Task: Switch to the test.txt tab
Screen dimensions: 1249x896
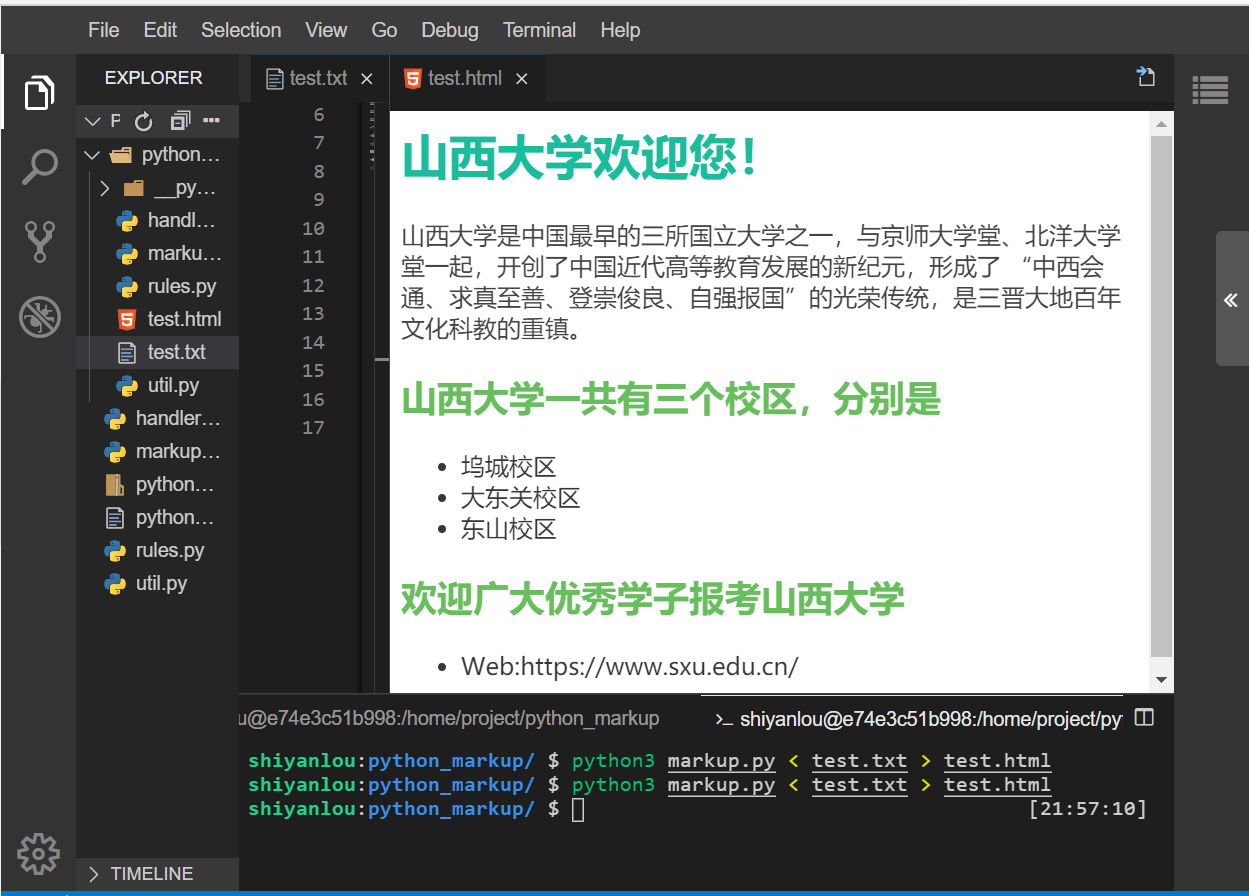Action: 318,78
